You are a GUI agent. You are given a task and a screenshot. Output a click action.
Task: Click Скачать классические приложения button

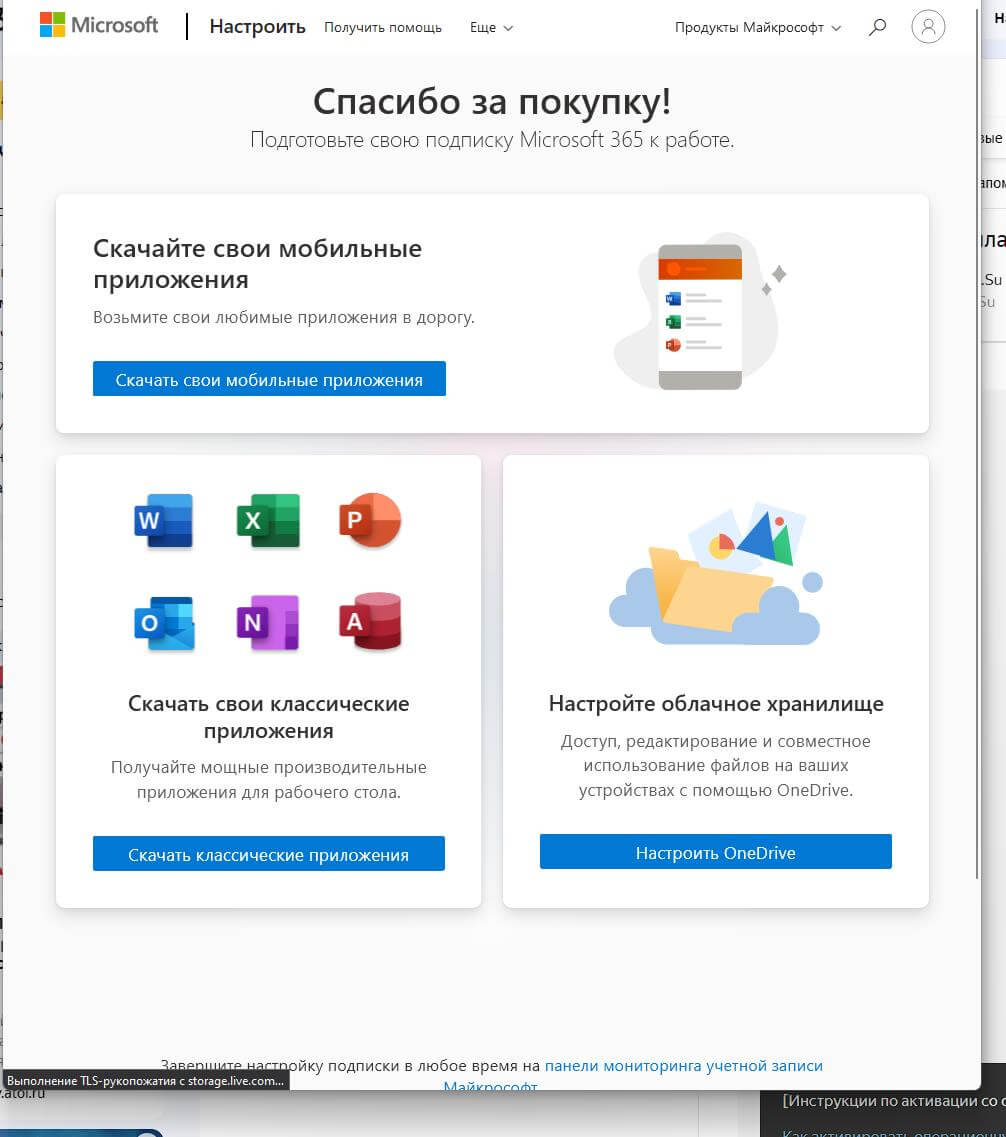click(268, 854)
